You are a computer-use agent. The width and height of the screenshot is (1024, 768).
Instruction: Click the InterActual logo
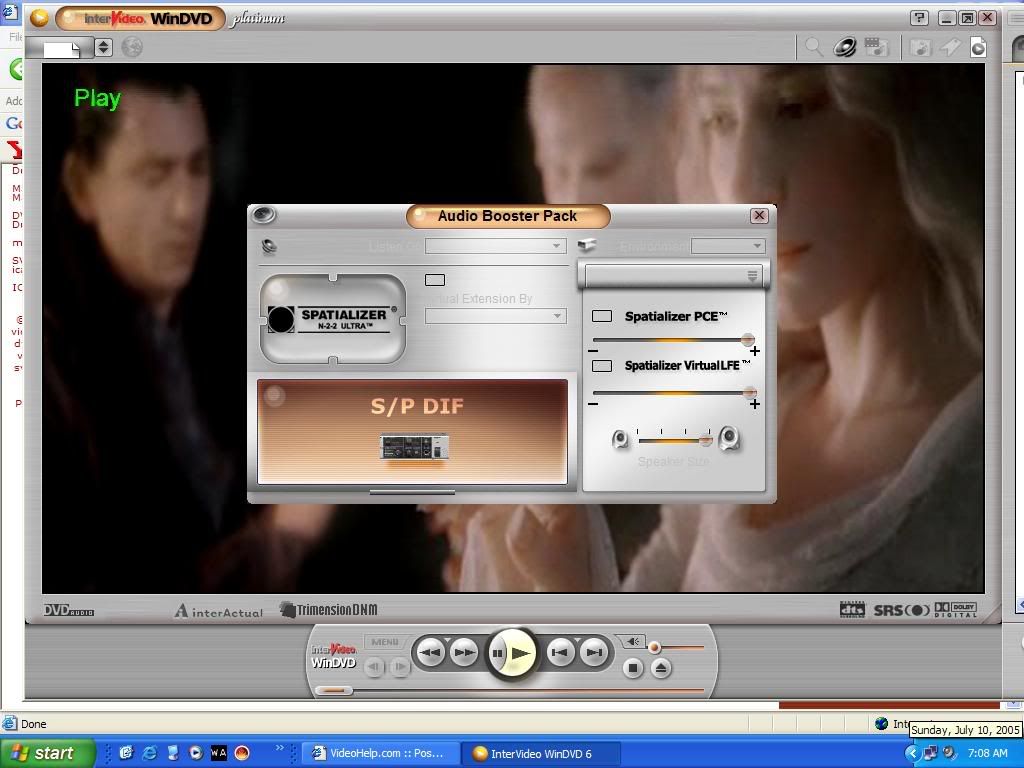[219, 611]
